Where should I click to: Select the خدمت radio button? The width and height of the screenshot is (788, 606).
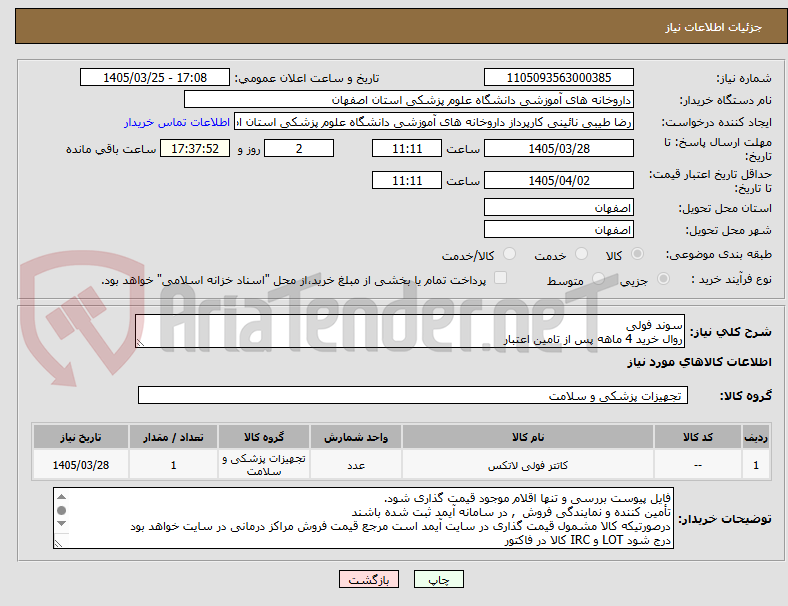581,254
